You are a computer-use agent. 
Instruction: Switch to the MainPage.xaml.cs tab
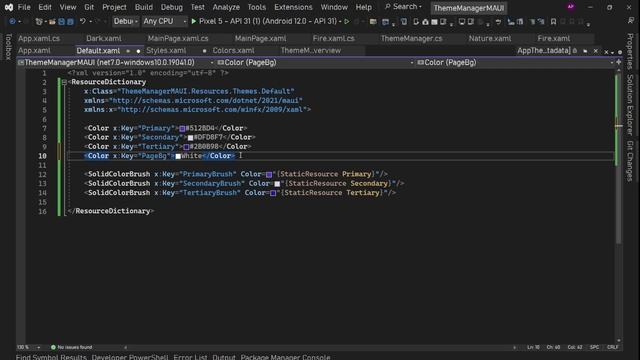178,38
